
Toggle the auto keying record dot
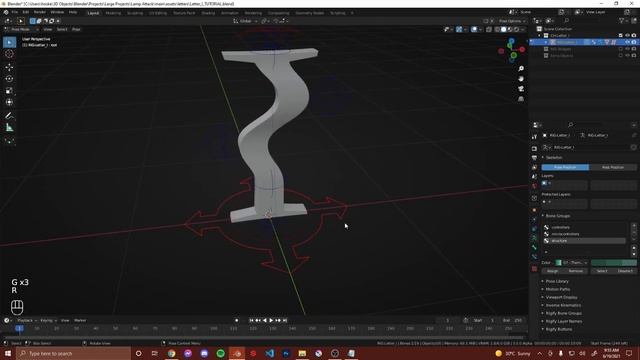pos(236,320)
